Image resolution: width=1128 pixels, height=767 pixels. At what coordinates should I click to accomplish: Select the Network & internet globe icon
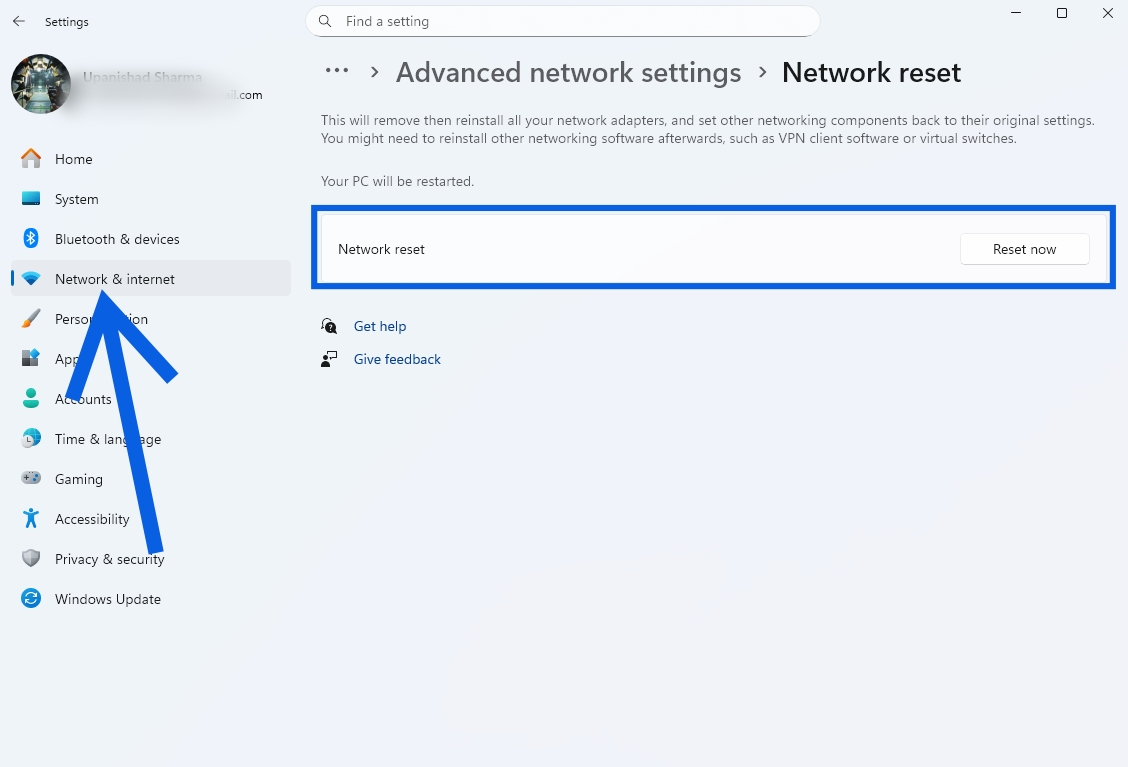coord(30,278)
